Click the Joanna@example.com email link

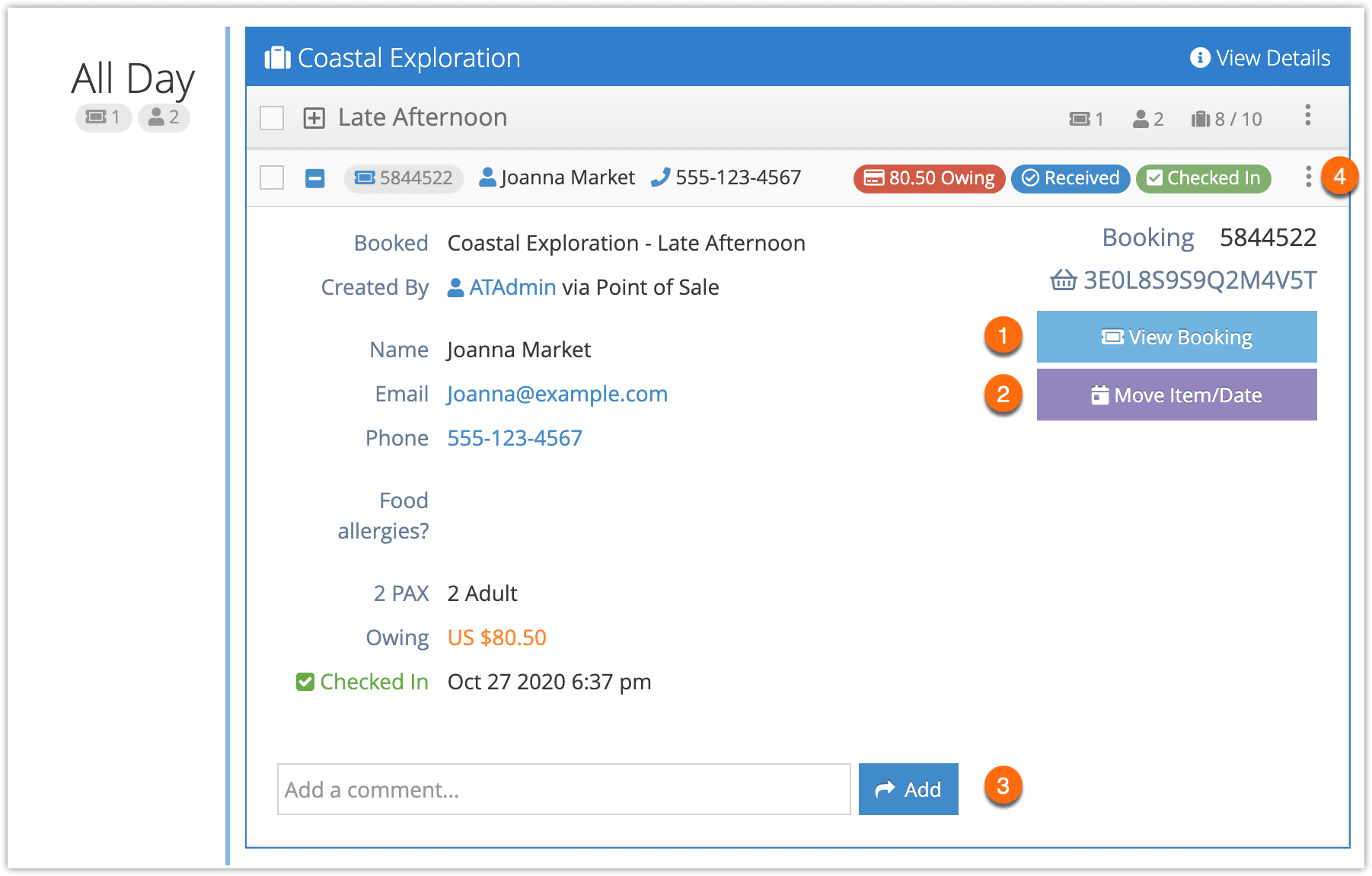pyautogui.click(x=557, y=394)
